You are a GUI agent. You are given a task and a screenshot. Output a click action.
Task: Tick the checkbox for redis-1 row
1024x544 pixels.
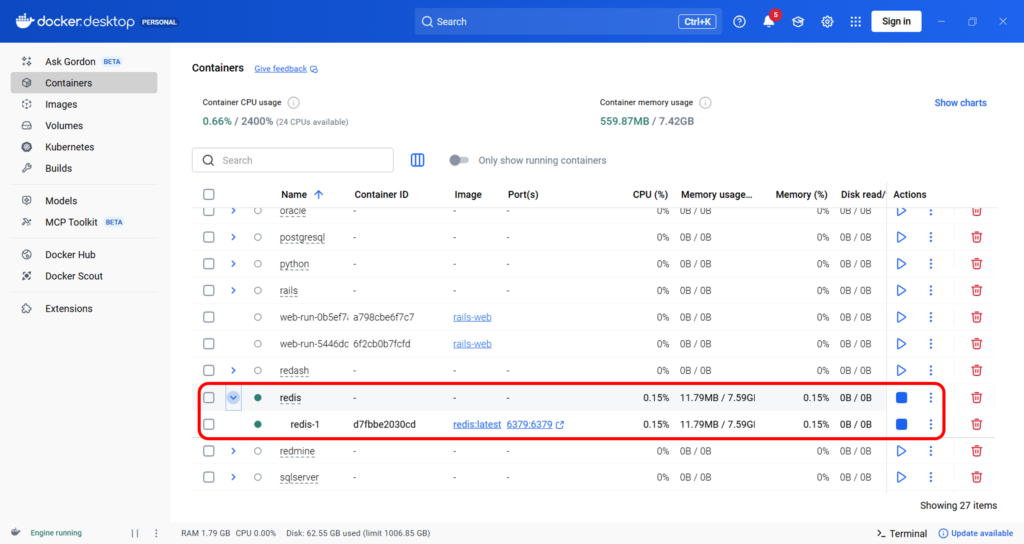(x=209, y=424)
